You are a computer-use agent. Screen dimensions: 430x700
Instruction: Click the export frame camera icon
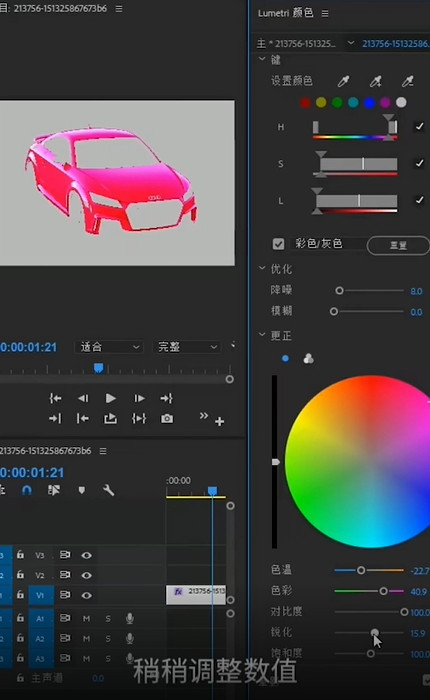pyautogui.click(x=167, y=419)
